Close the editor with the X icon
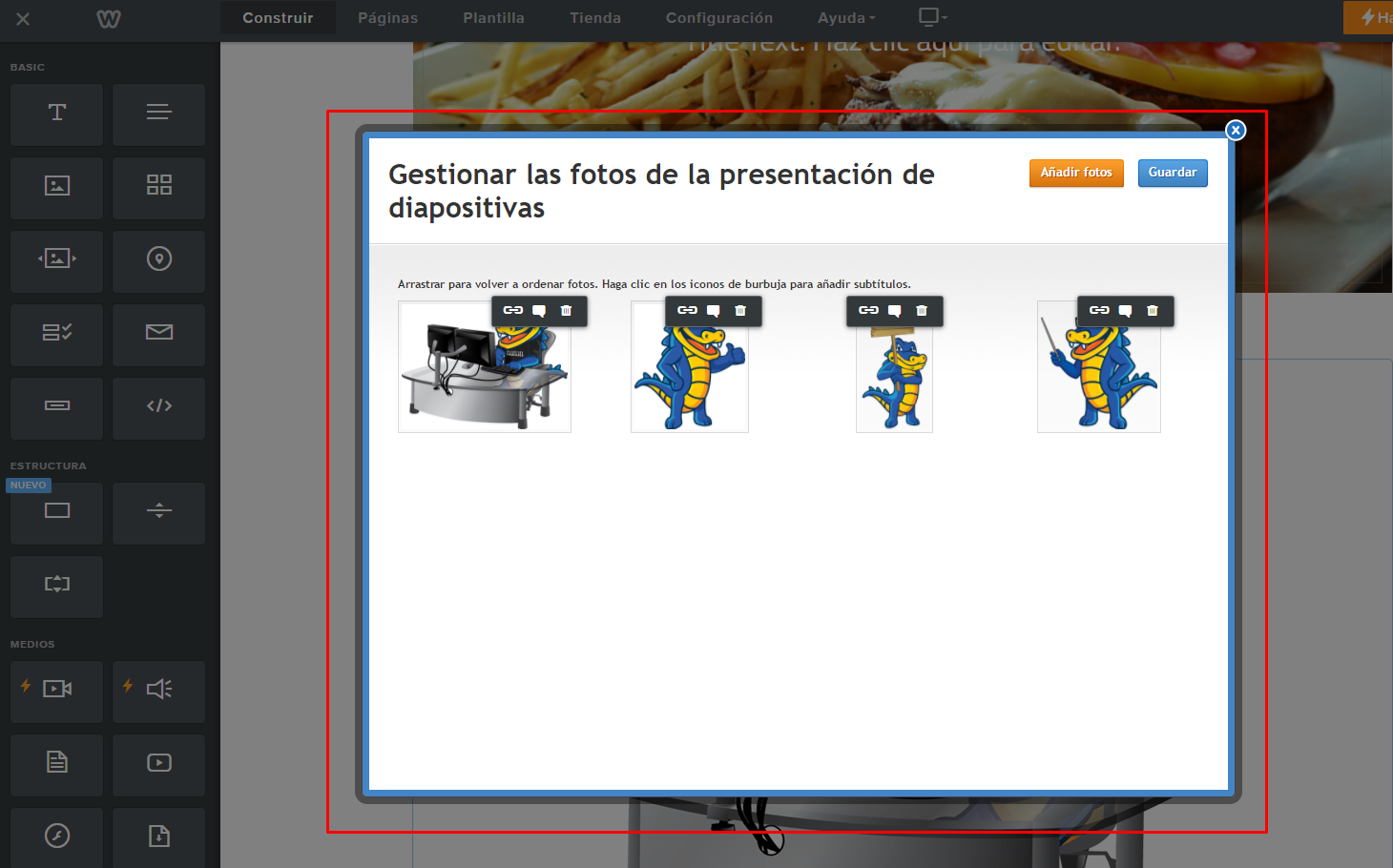The width and height of the screenshot is (1393, 868). (x=23, y=19)
